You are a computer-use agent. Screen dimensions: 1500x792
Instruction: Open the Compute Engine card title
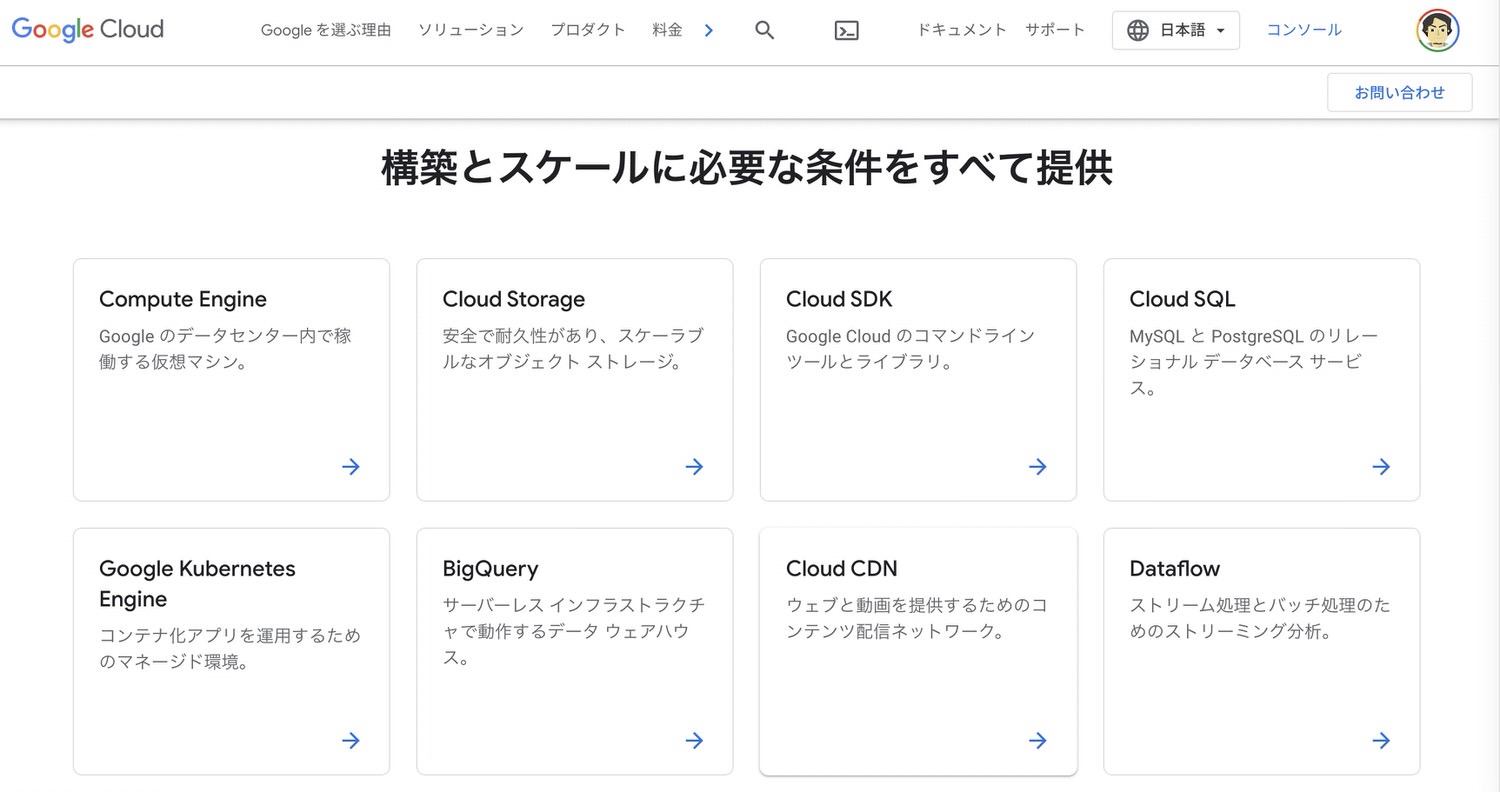183,299
